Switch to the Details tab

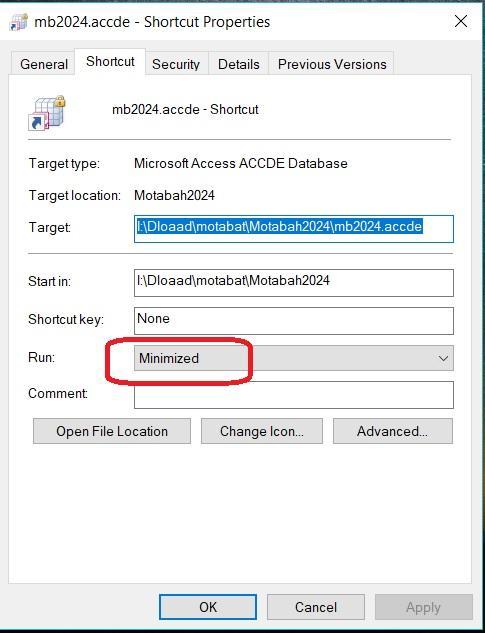[x=238, y=64]
